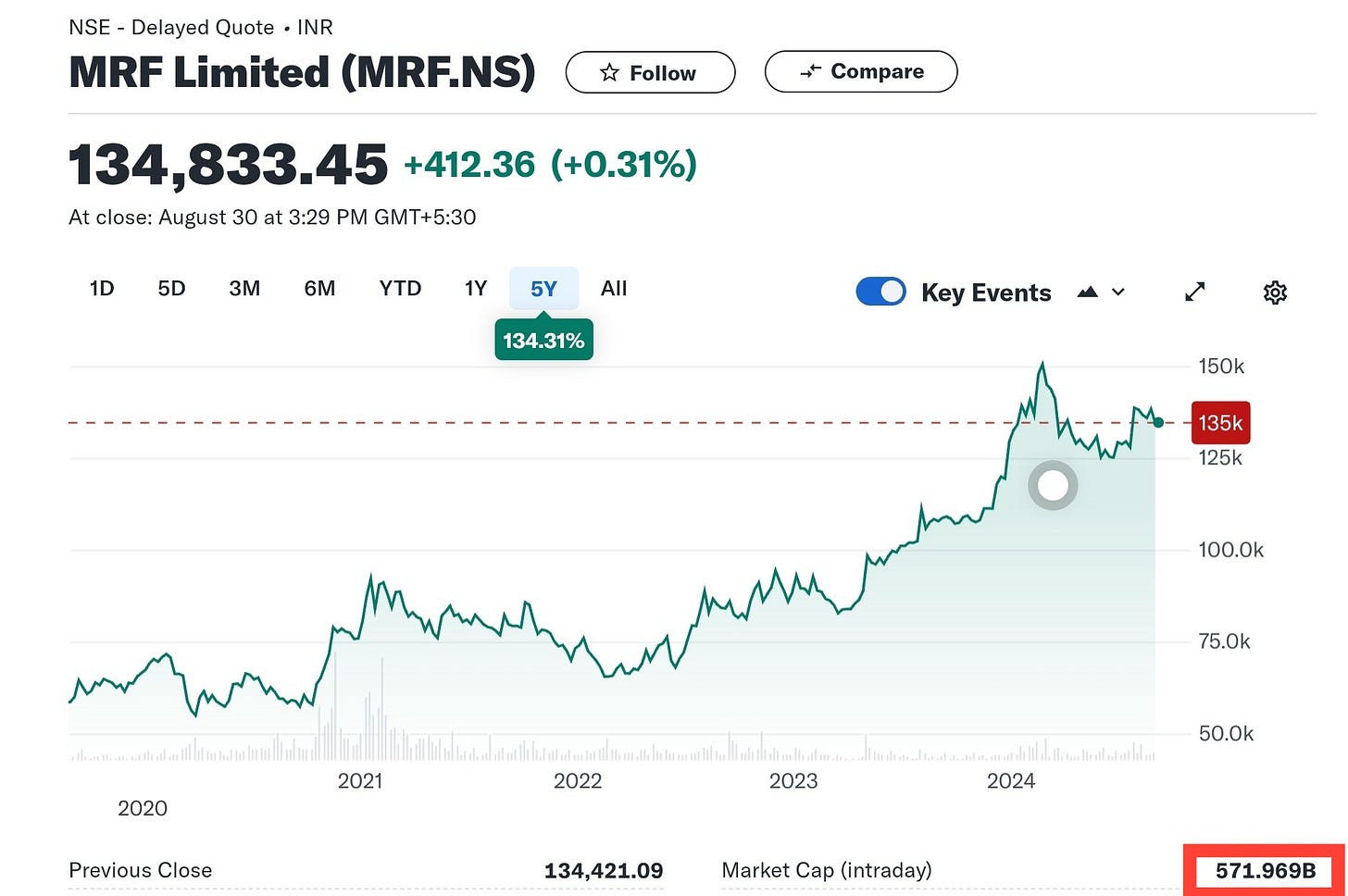1348x896 pixels.
Task: Switch to the 3M range
Action: click(x=244, y=289)
